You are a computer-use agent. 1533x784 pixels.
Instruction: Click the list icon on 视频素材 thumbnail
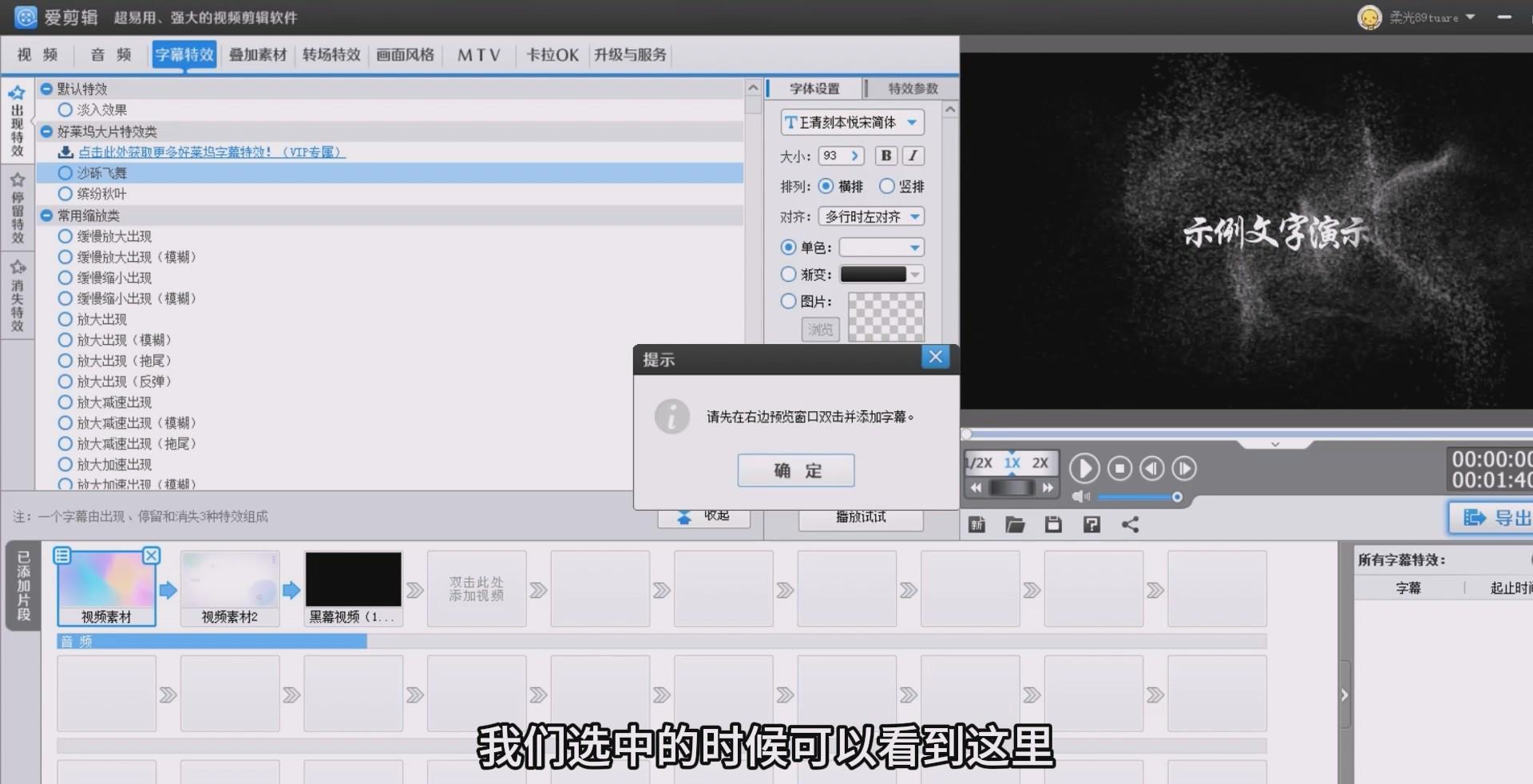click(x=62, y=555)
